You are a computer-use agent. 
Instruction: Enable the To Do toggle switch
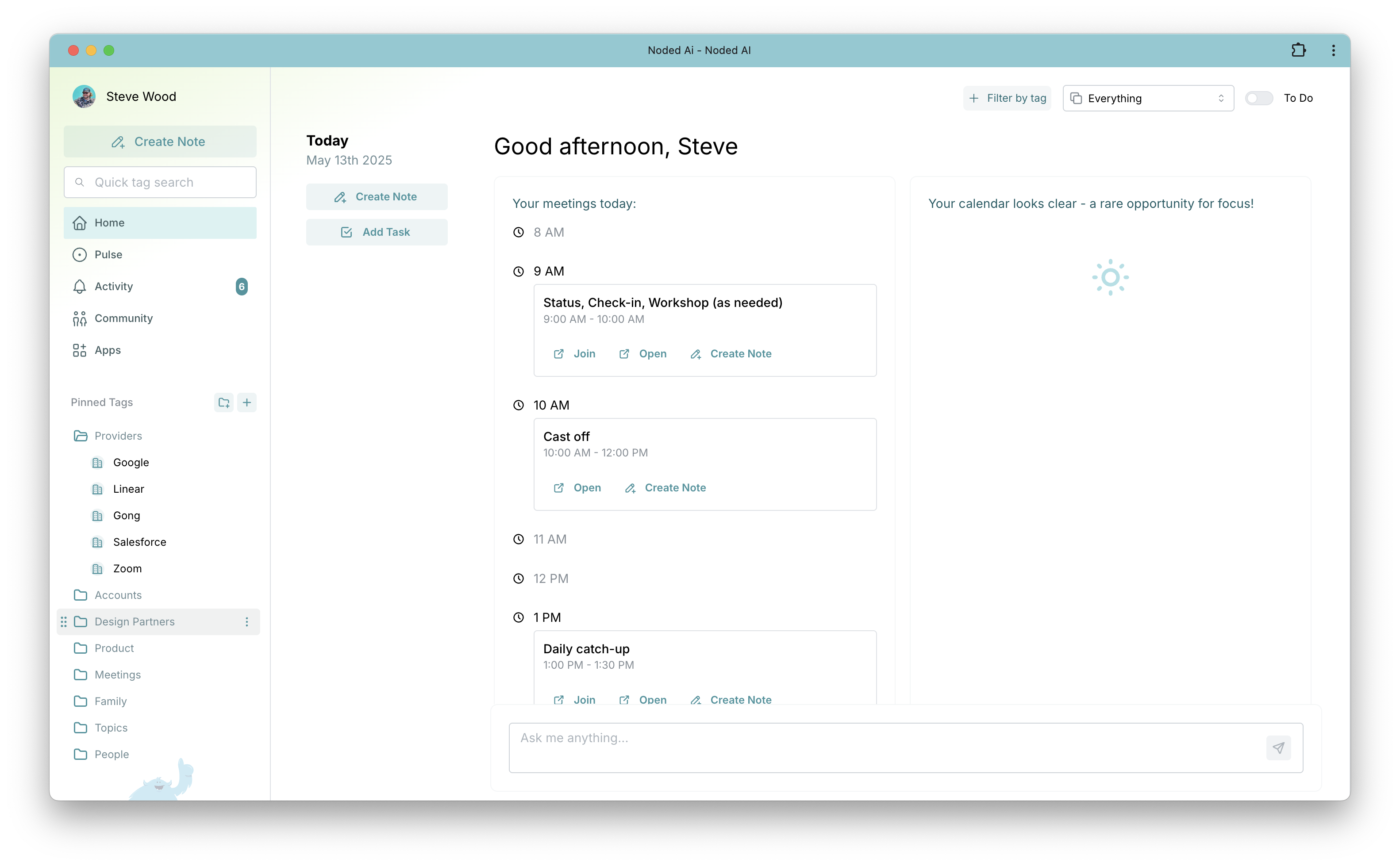[1258, 99]
